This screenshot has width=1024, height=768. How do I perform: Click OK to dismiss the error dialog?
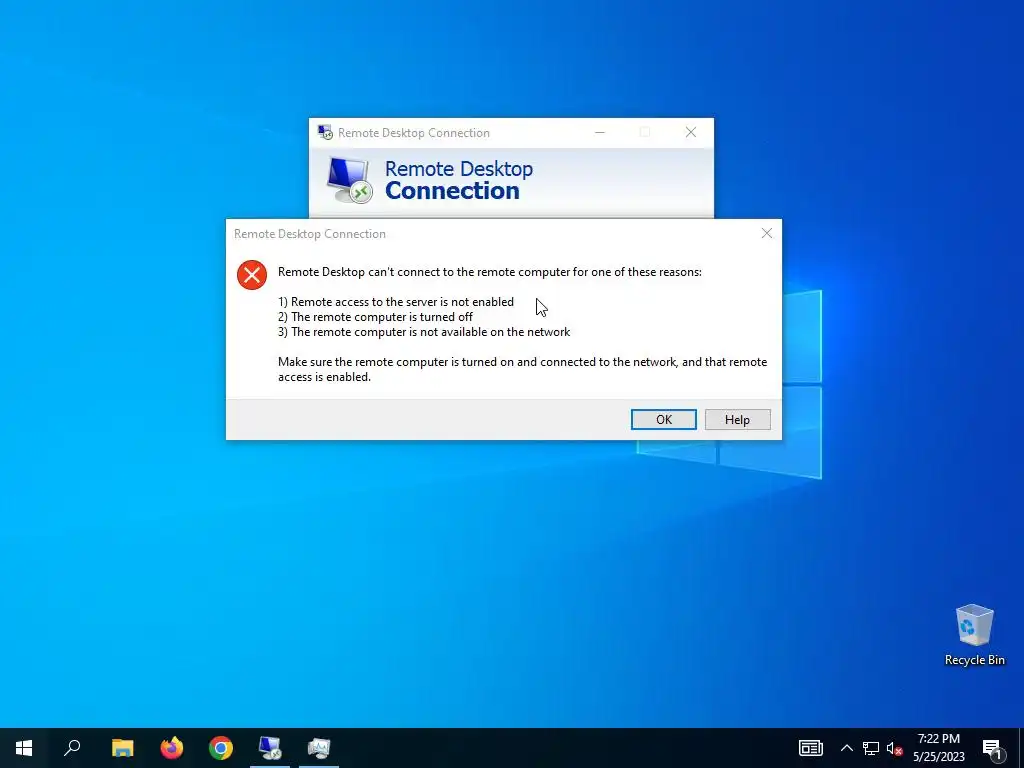point(664,419)
